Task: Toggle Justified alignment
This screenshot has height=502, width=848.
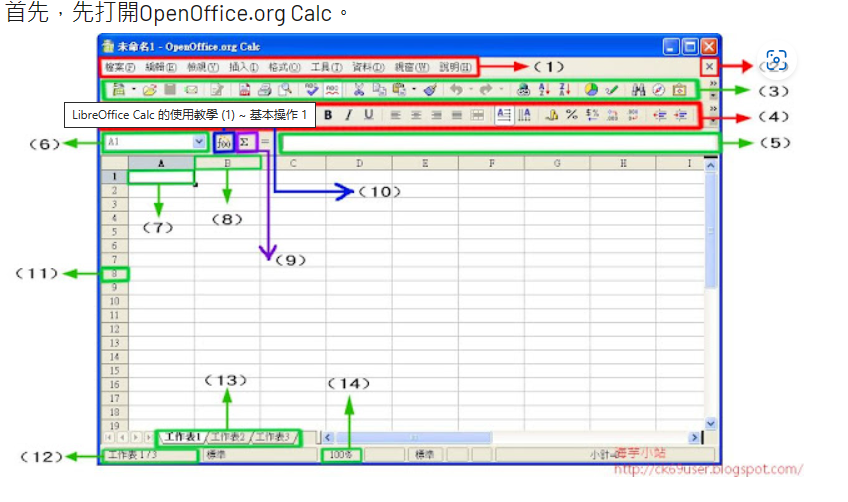Action: pyautogui.click(x=457, y=115)
